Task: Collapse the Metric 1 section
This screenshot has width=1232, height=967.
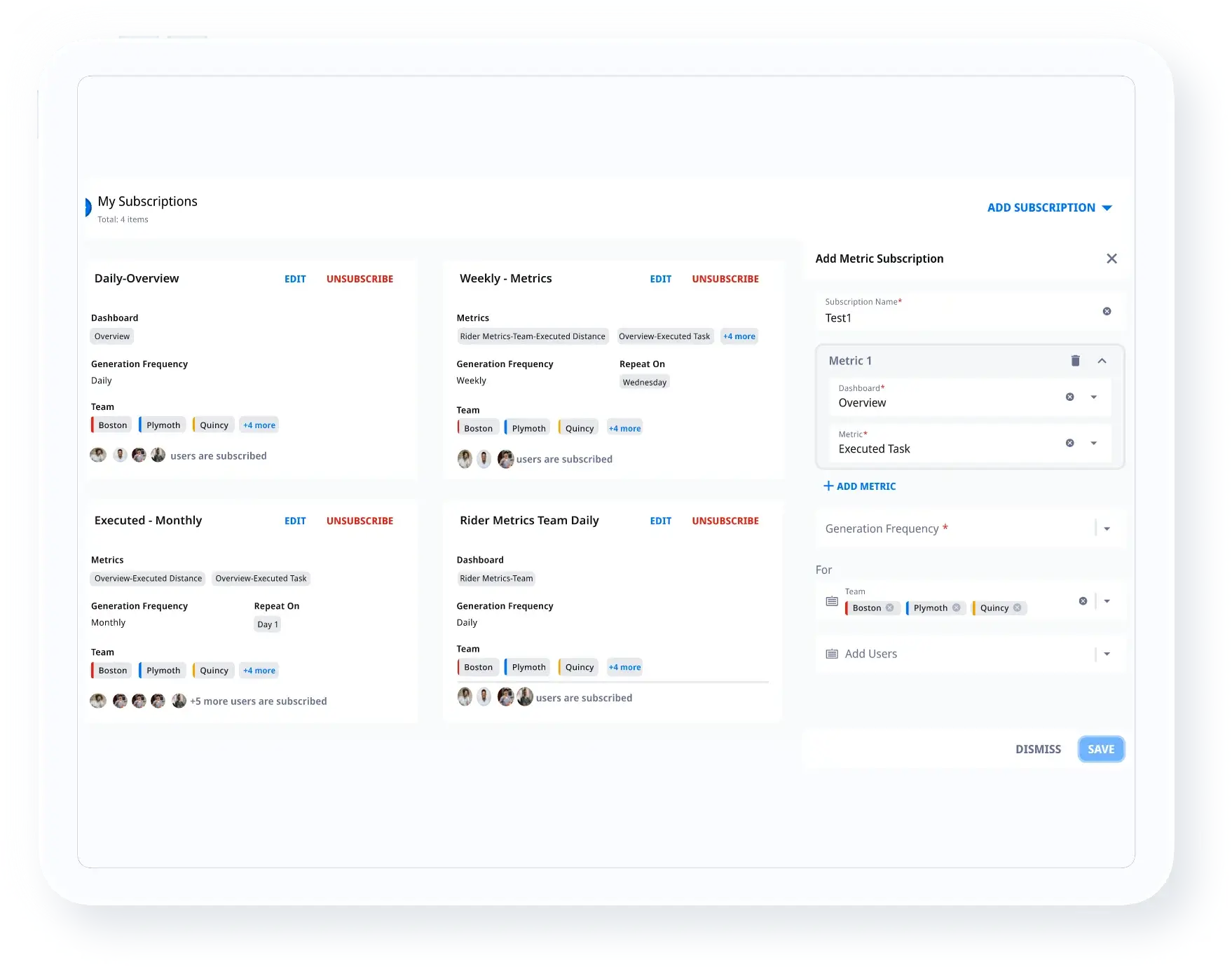Action: (x=1102, y=361)
